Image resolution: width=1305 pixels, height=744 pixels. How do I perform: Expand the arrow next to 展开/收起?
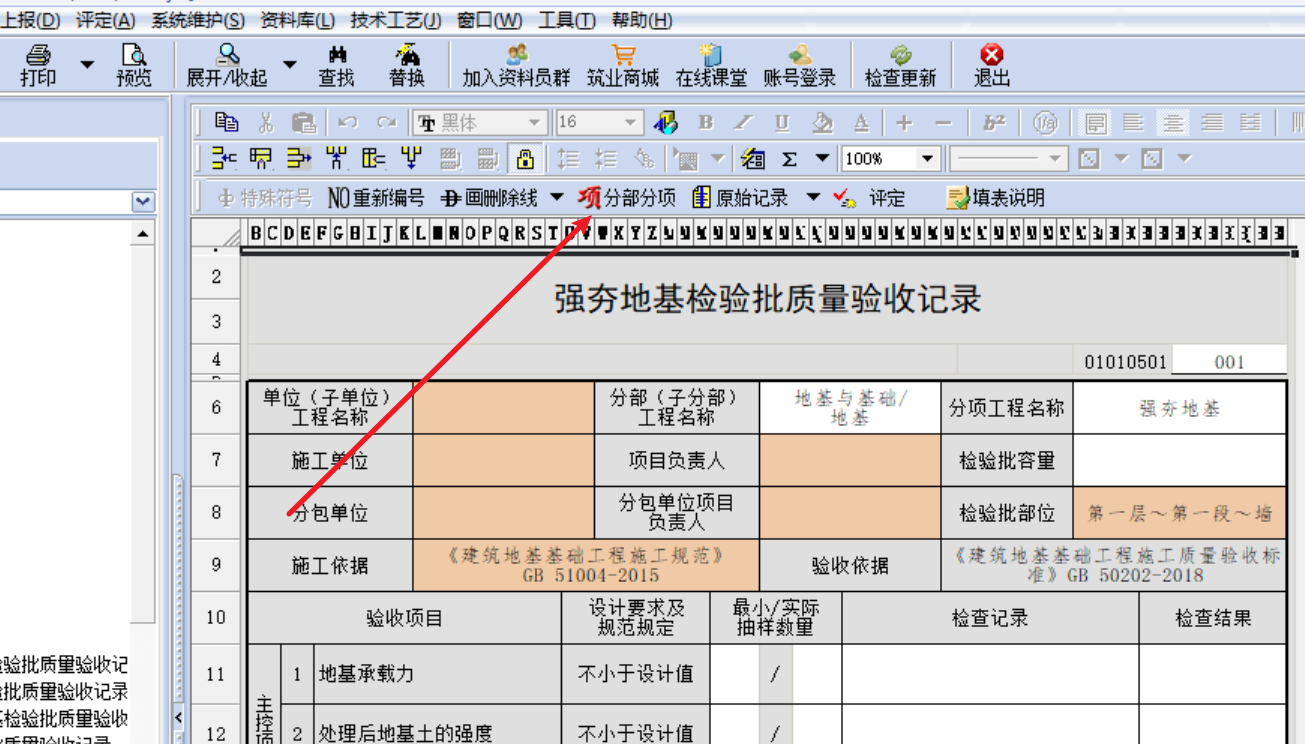click(x=290, y=65)
